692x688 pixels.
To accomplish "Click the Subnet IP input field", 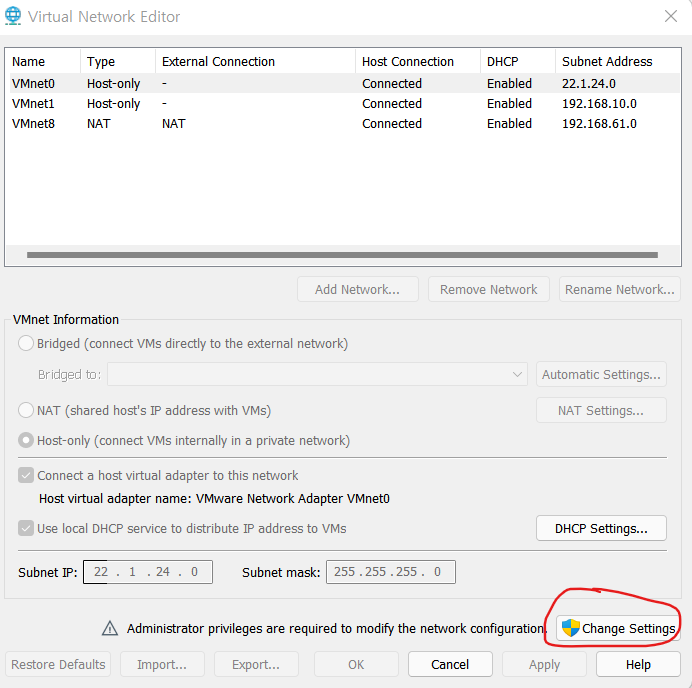I will [x=148, y=572].
